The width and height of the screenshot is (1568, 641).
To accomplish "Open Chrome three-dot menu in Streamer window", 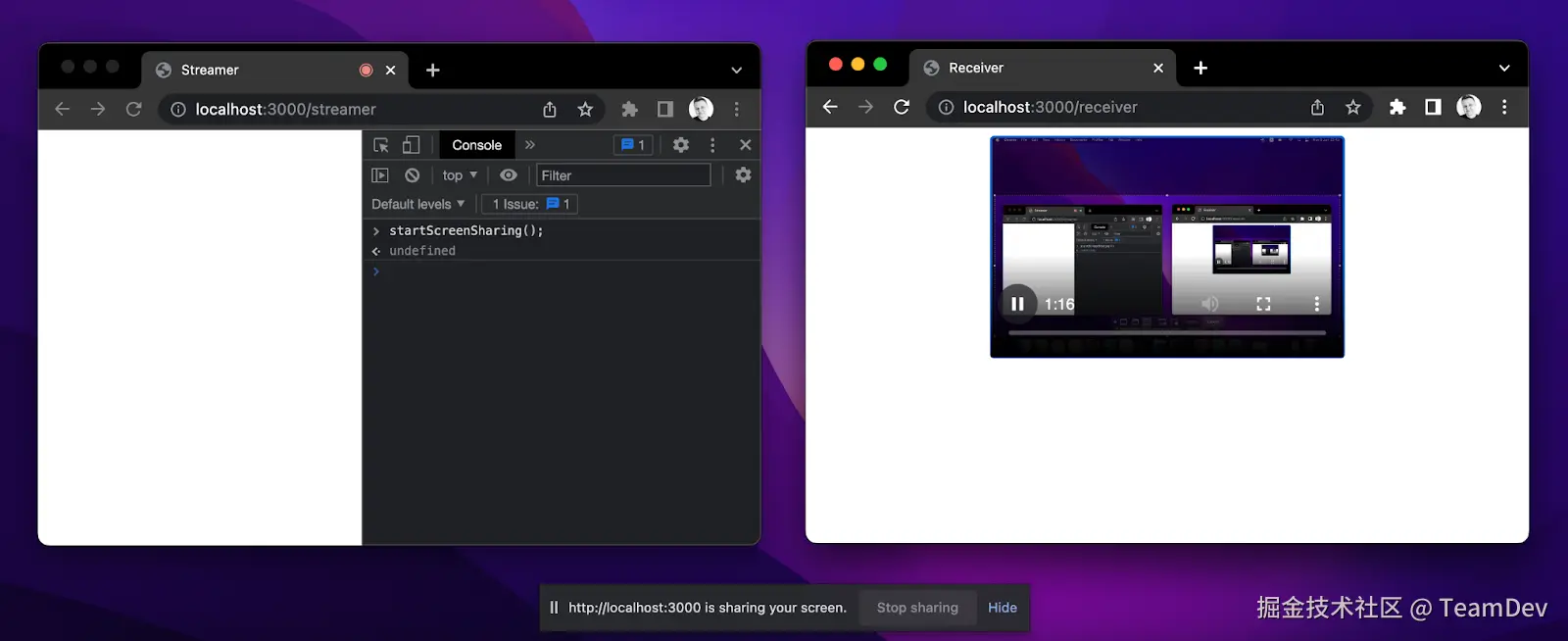I will pyautogui.click(x=737, y=109).
